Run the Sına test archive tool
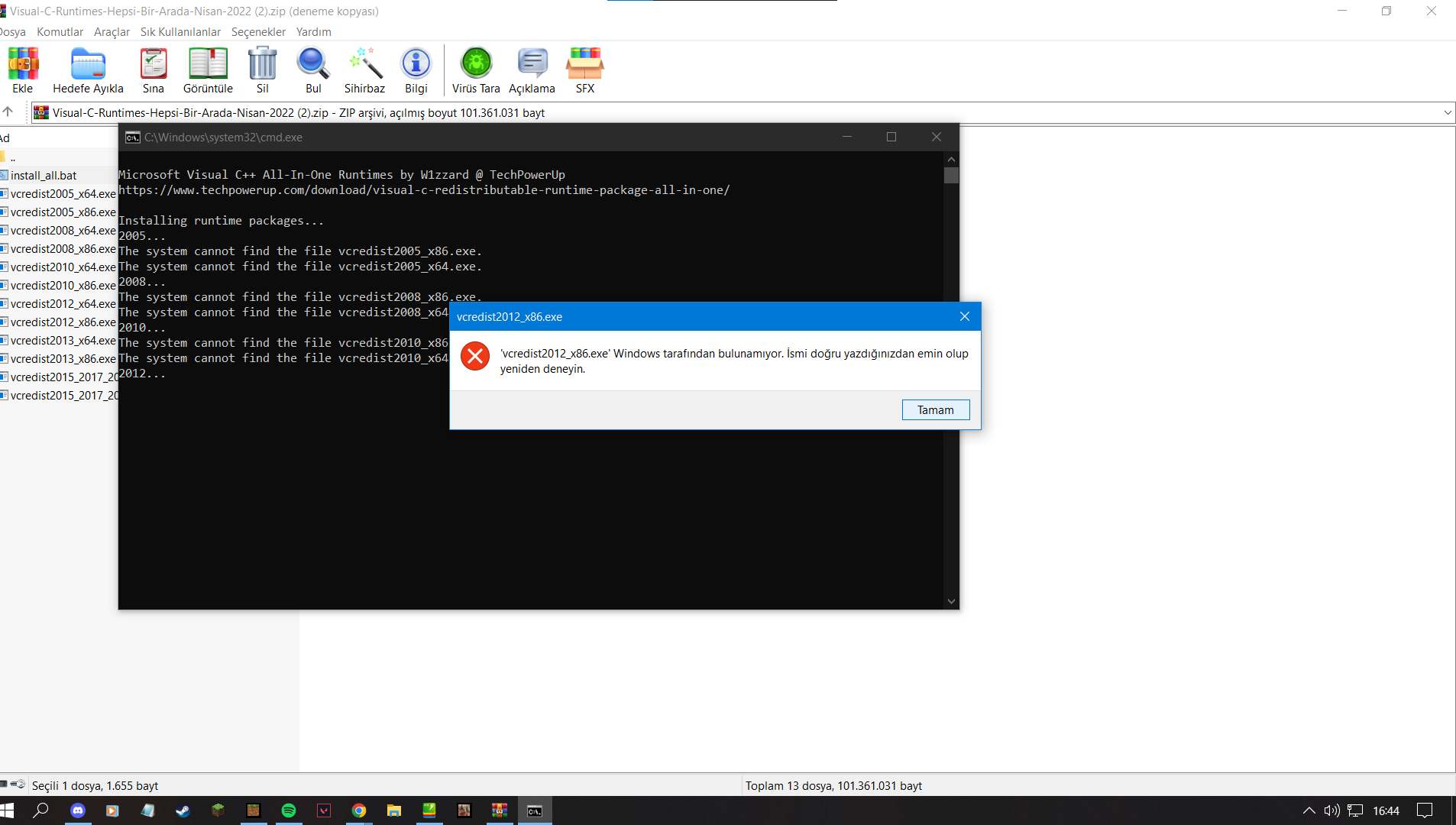The height and width of the screenshot is (825, 1456). tap(154, 70)
